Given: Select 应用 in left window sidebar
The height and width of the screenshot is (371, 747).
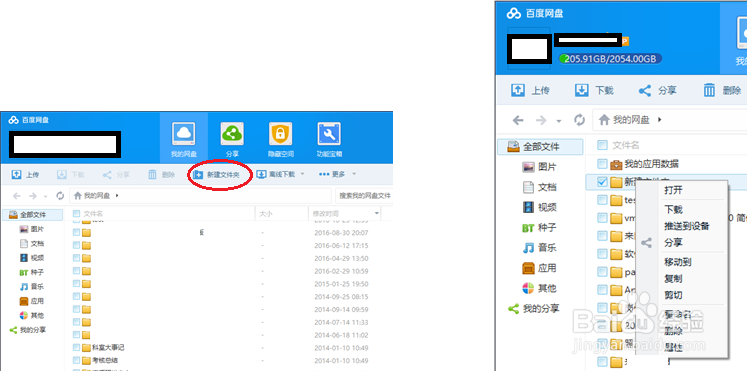Looking at the screenshot, I should (x=32, y=301).
